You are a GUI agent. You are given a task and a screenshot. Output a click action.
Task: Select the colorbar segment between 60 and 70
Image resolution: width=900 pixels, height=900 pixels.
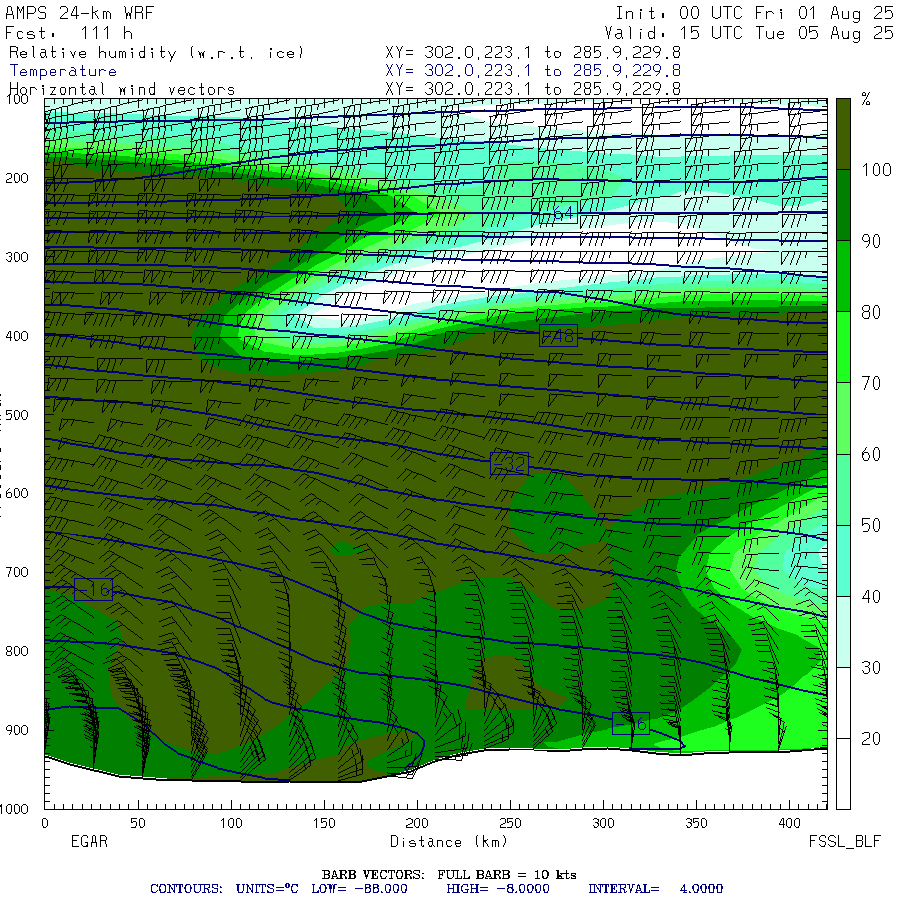pyautogui.click(x=843, y=418)
